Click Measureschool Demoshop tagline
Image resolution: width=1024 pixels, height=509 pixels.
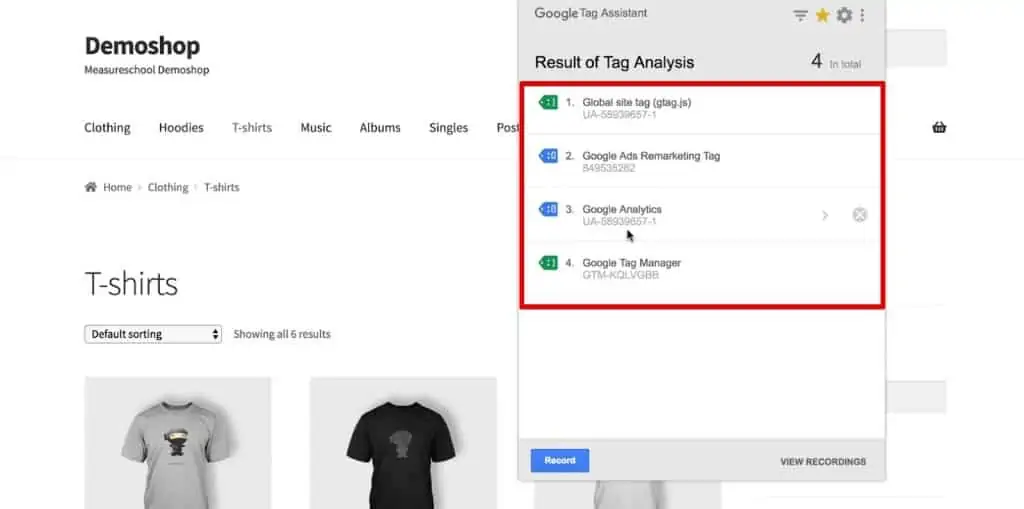[x=147, y=69]
